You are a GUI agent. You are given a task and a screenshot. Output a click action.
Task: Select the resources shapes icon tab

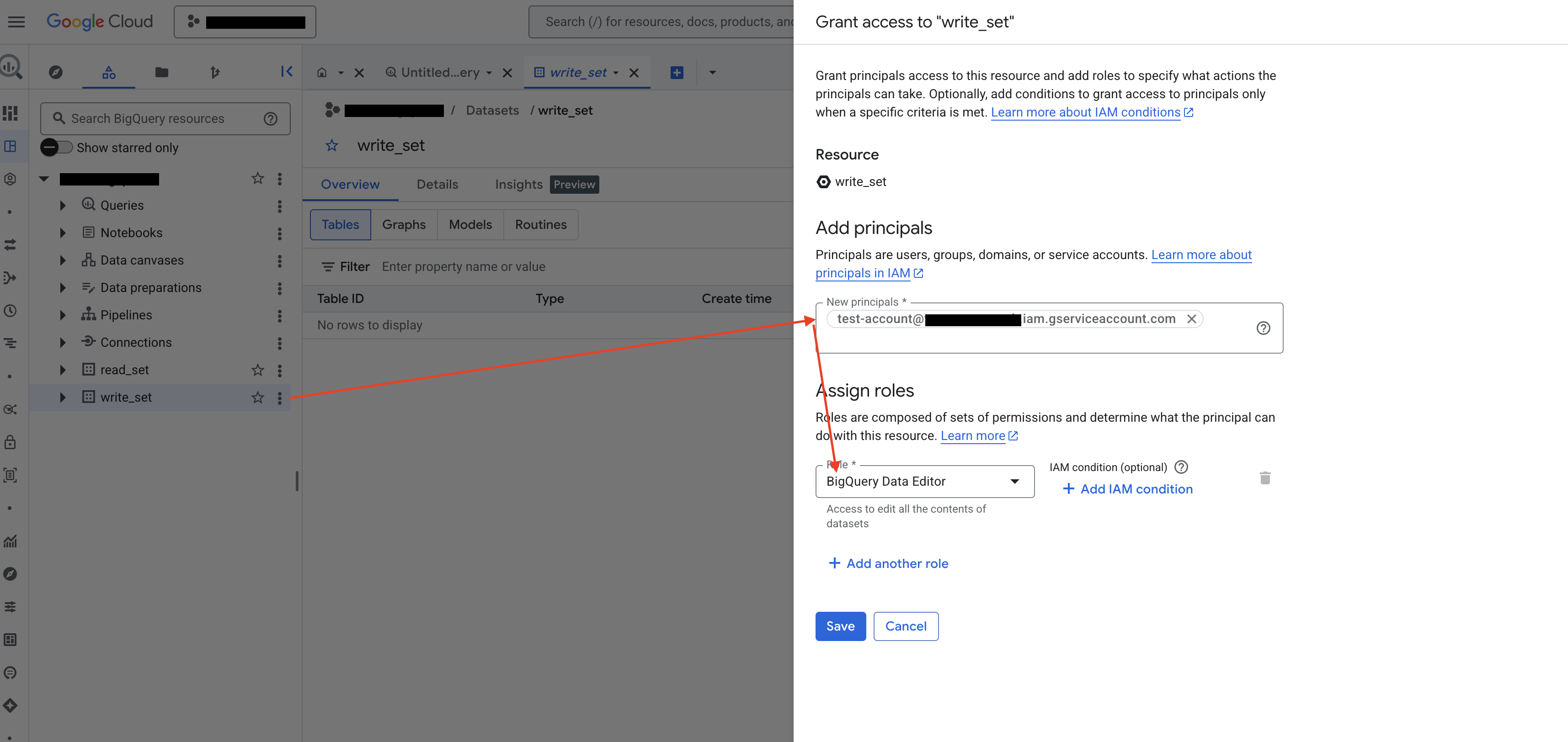pyautogui.click(x=109, y=72)
